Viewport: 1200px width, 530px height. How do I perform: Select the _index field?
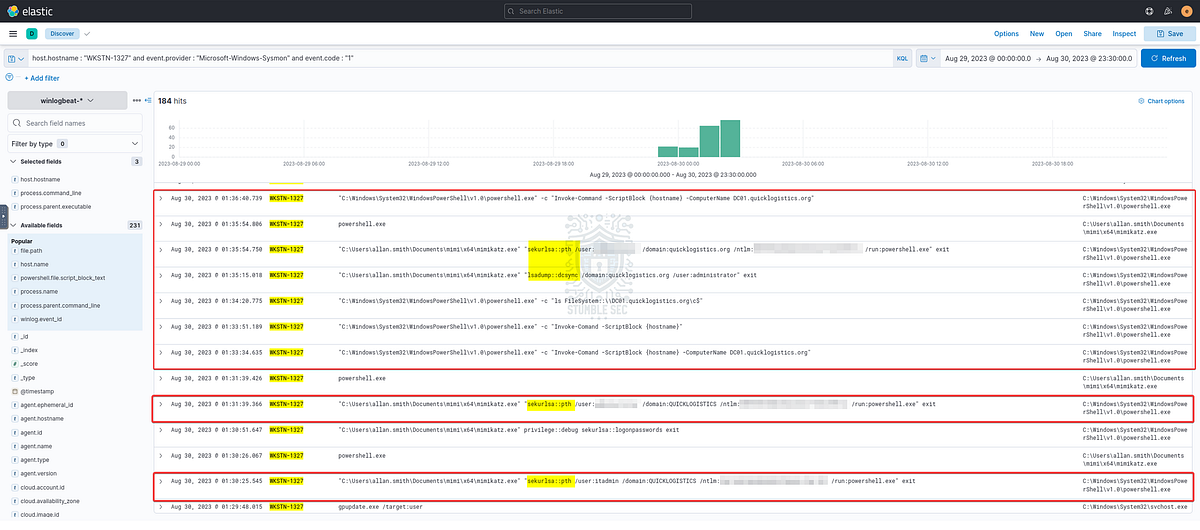click(29, 351)
